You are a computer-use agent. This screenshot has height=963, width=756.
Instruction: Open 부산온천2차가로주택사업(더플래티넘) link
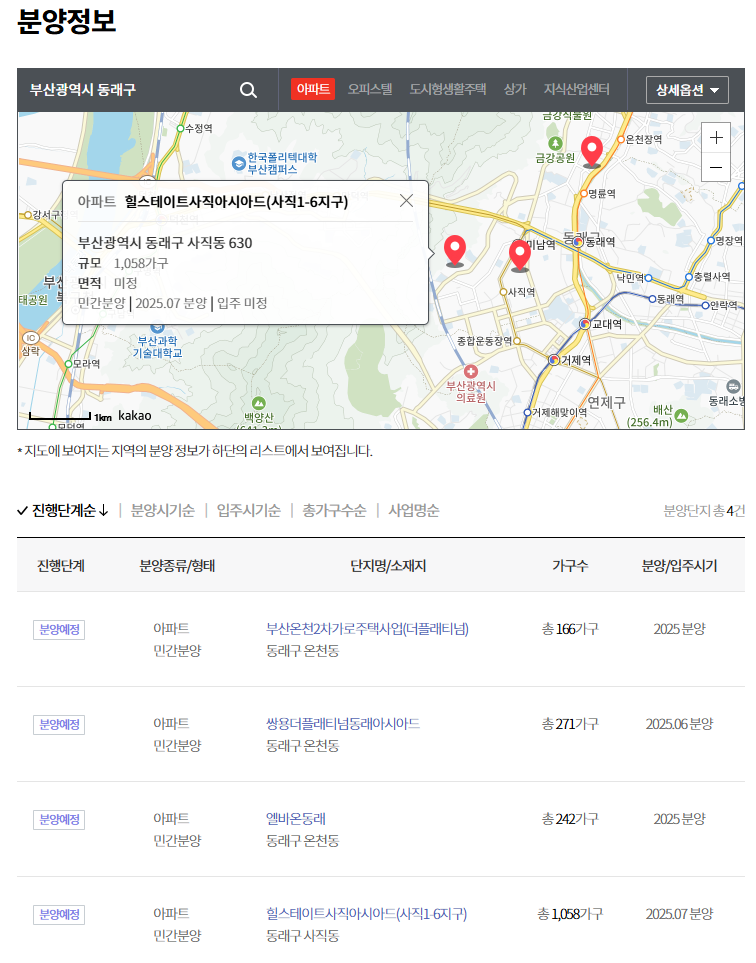(x=367, y=629)
